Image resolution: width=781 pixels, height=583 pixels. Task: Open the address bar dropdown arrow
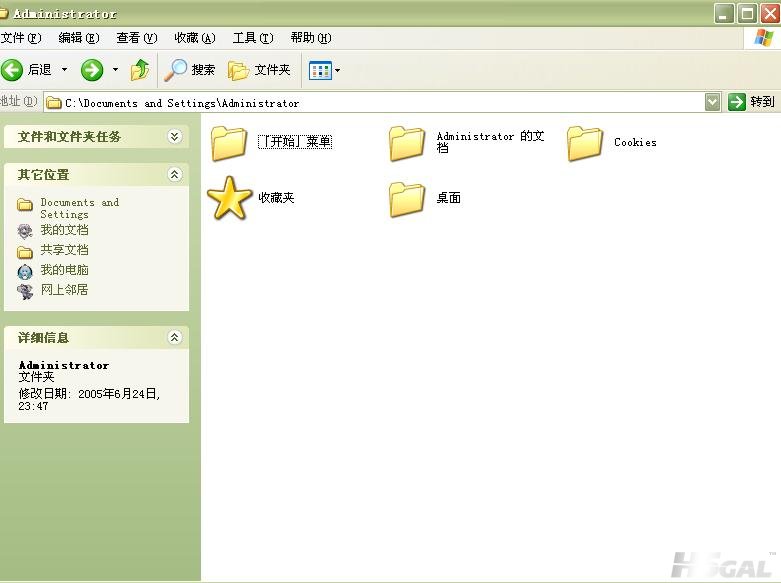click(712, 102)
